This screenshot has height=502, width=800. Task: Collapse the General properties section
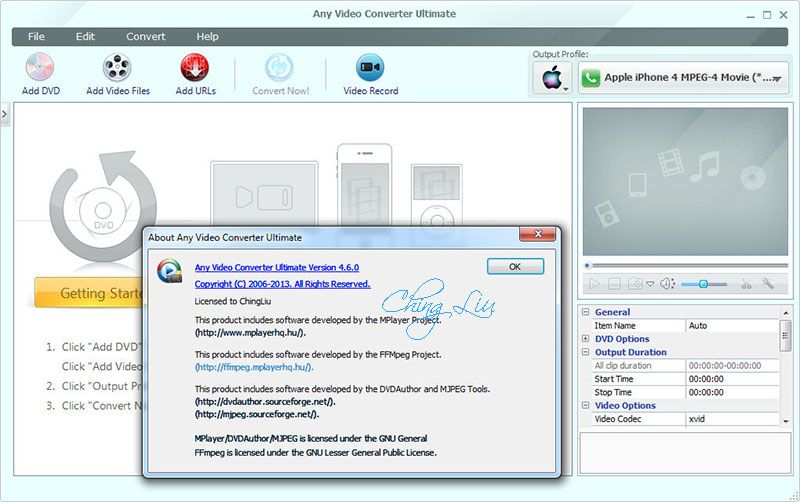[x=586, y=312]
